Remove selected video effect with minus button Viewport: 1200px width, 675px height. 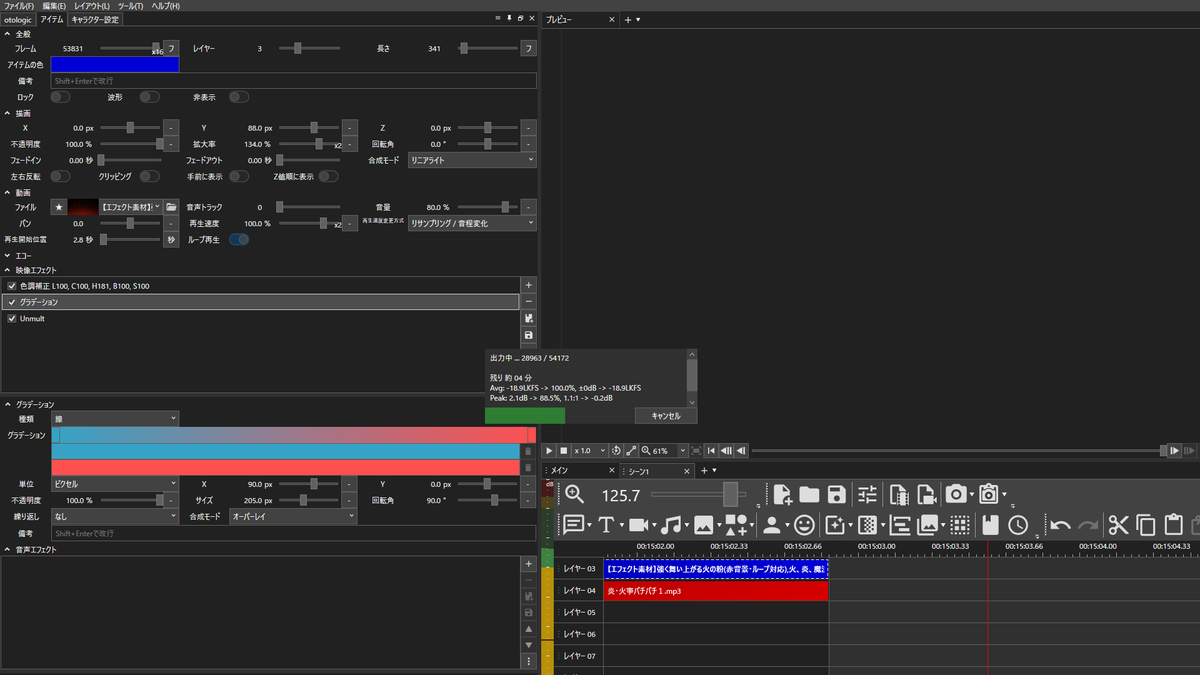[x=529, y=301]
